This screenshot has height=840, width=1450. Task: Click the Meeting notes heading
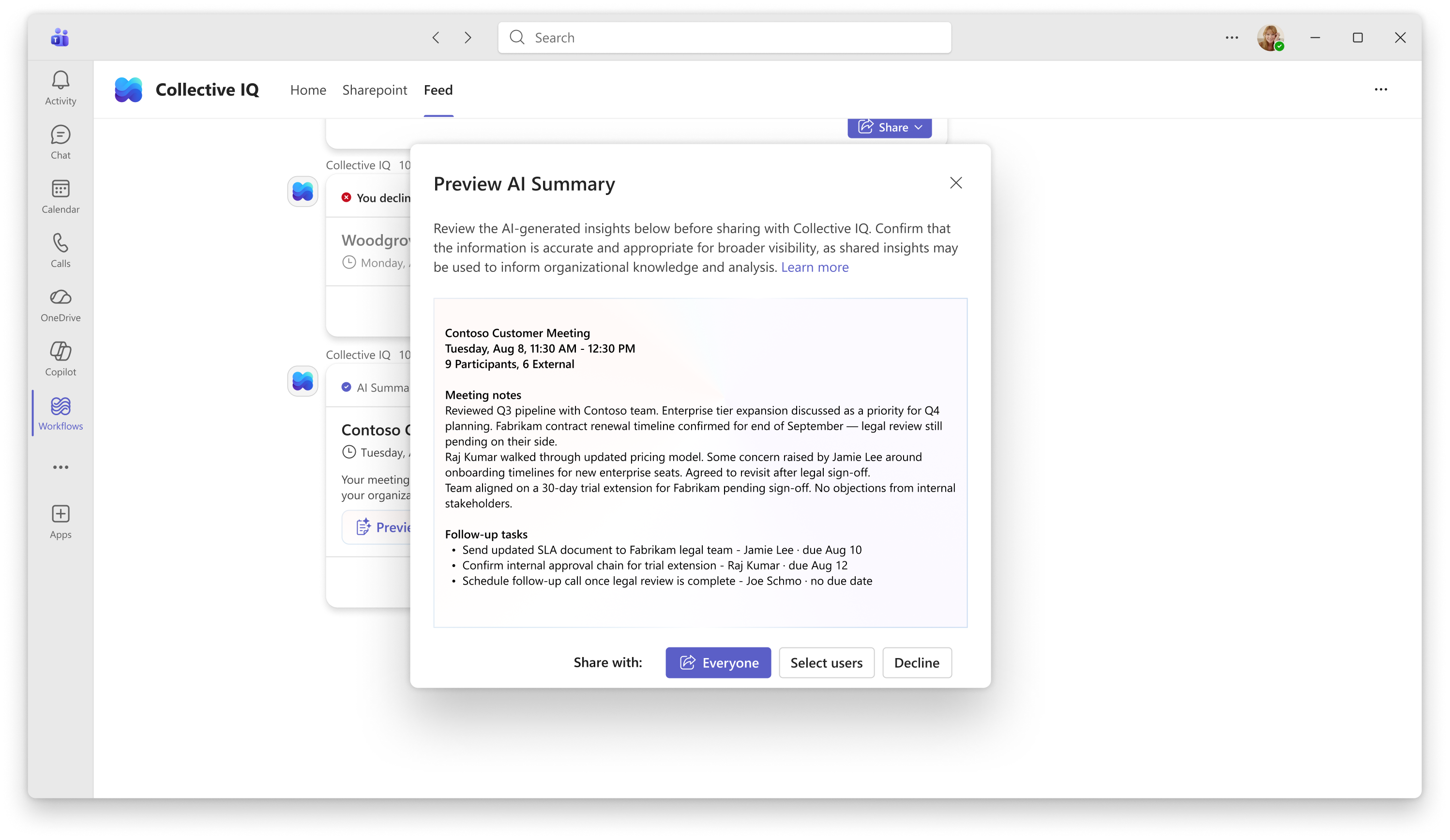(483, 395)
